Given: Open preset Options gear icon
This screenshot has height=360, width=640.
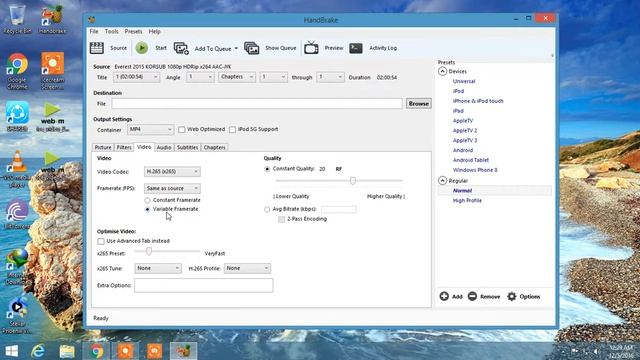Looking at the screenshot, I should click(512, 296).
